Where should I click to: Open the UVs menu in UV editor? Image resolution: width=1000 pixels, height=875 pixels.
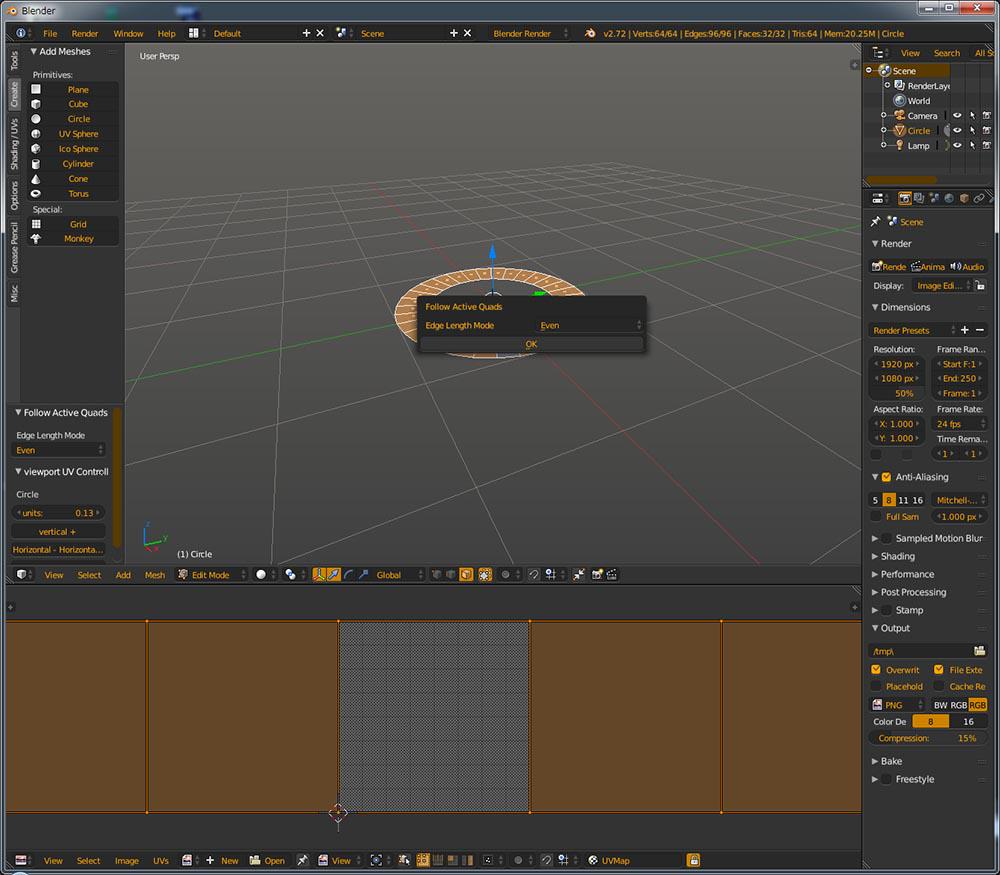tap(161, 860)
